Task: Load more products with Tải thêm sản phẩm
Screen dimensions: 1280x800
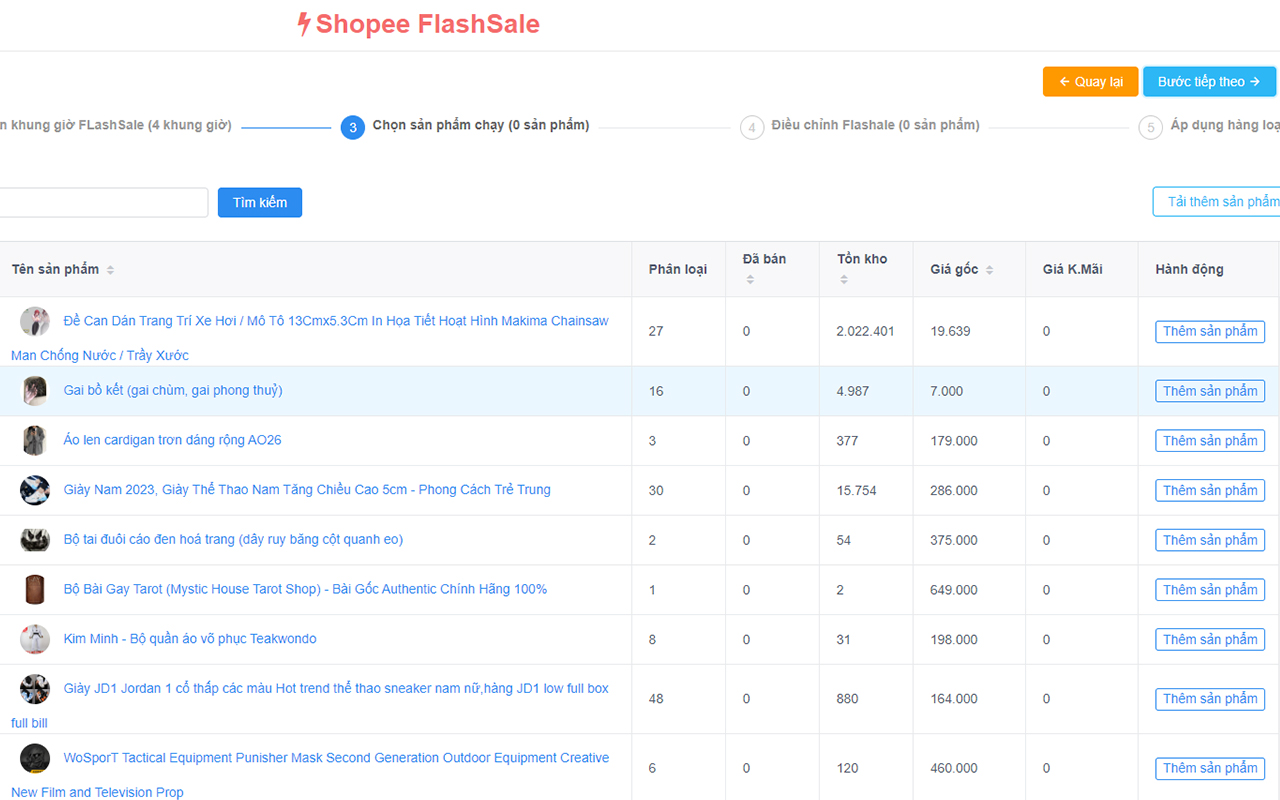Action: click(x=1217, y=202)
